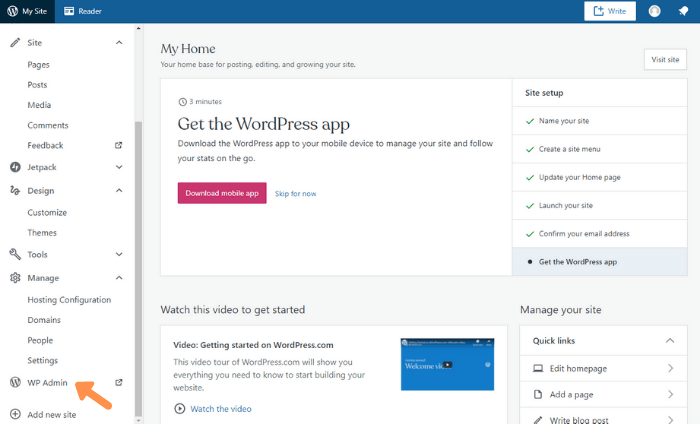Image resolution: width=700 pixels, height=429 pixels.
Task: Collapse the Design menu section
Action: pos(119,191)
